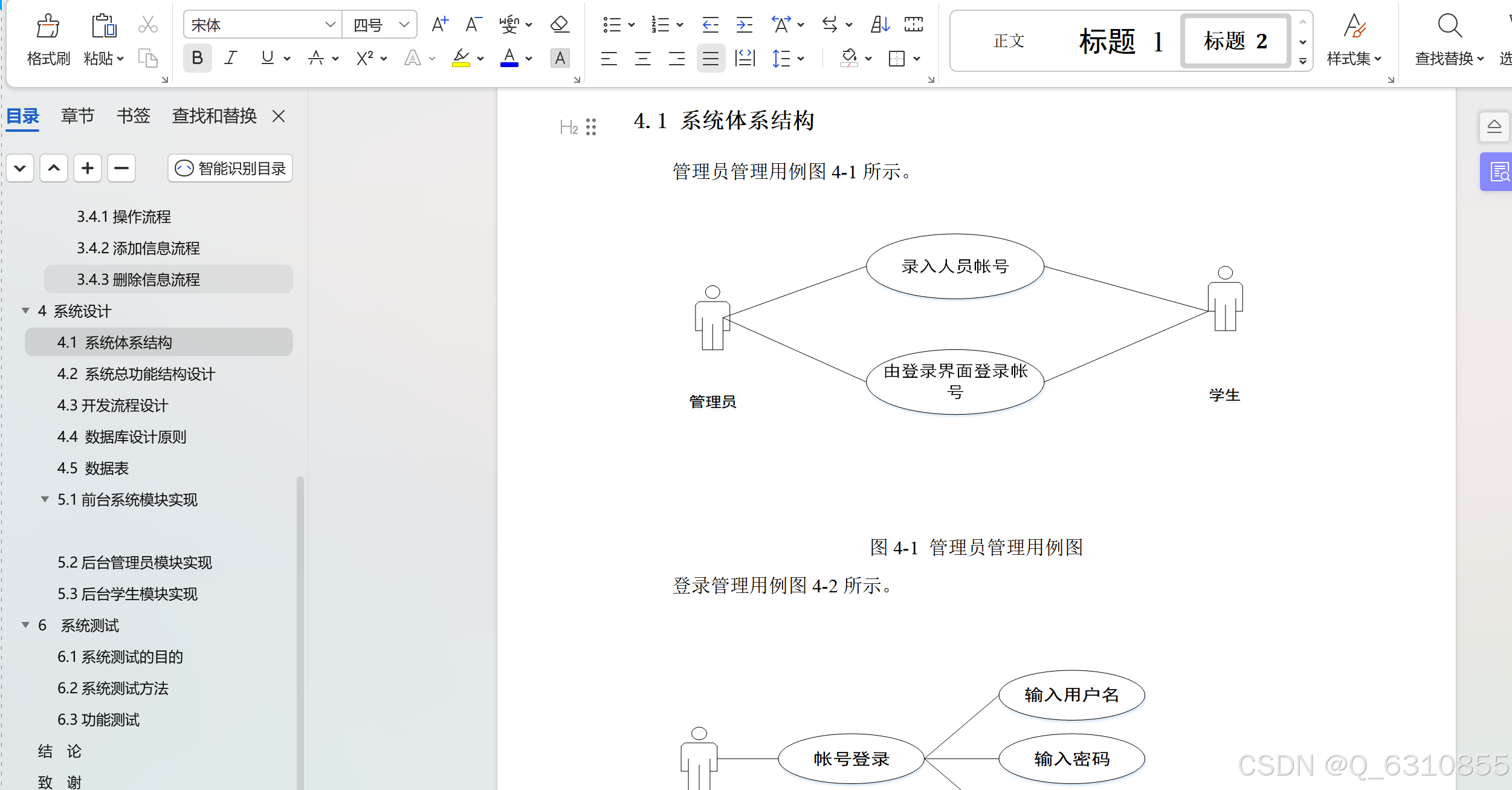Click the Style Set (样式集) icon
Screen dimensions: 1512x790
[1354, 26]
